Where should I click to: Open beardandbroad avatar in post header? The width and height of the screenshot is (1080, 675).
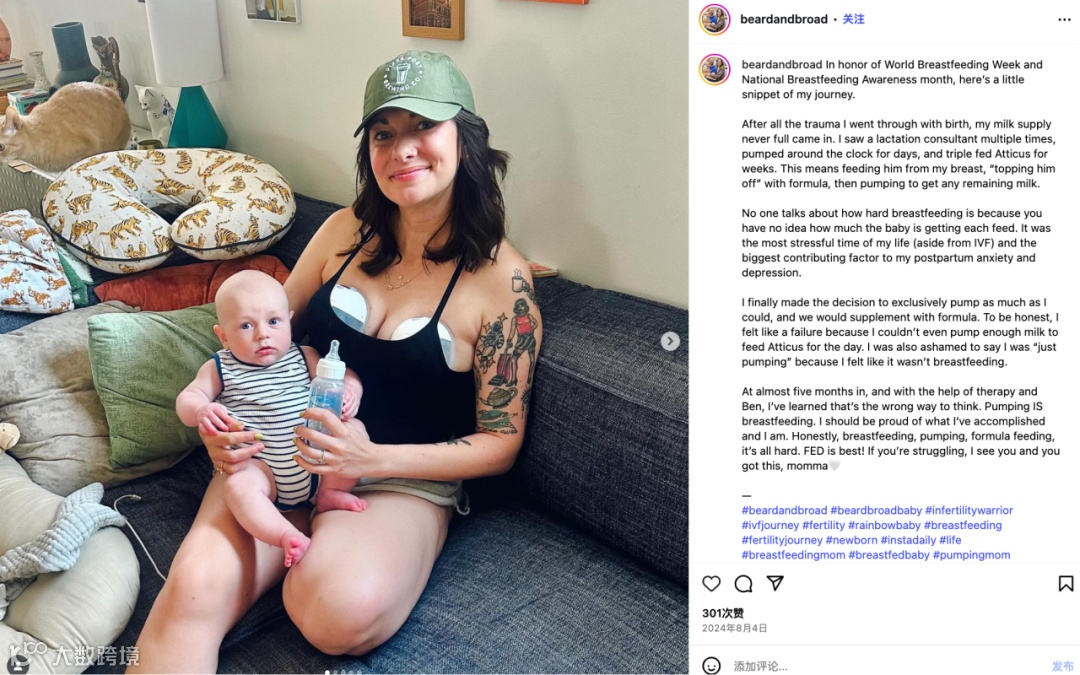coord(714,19)
